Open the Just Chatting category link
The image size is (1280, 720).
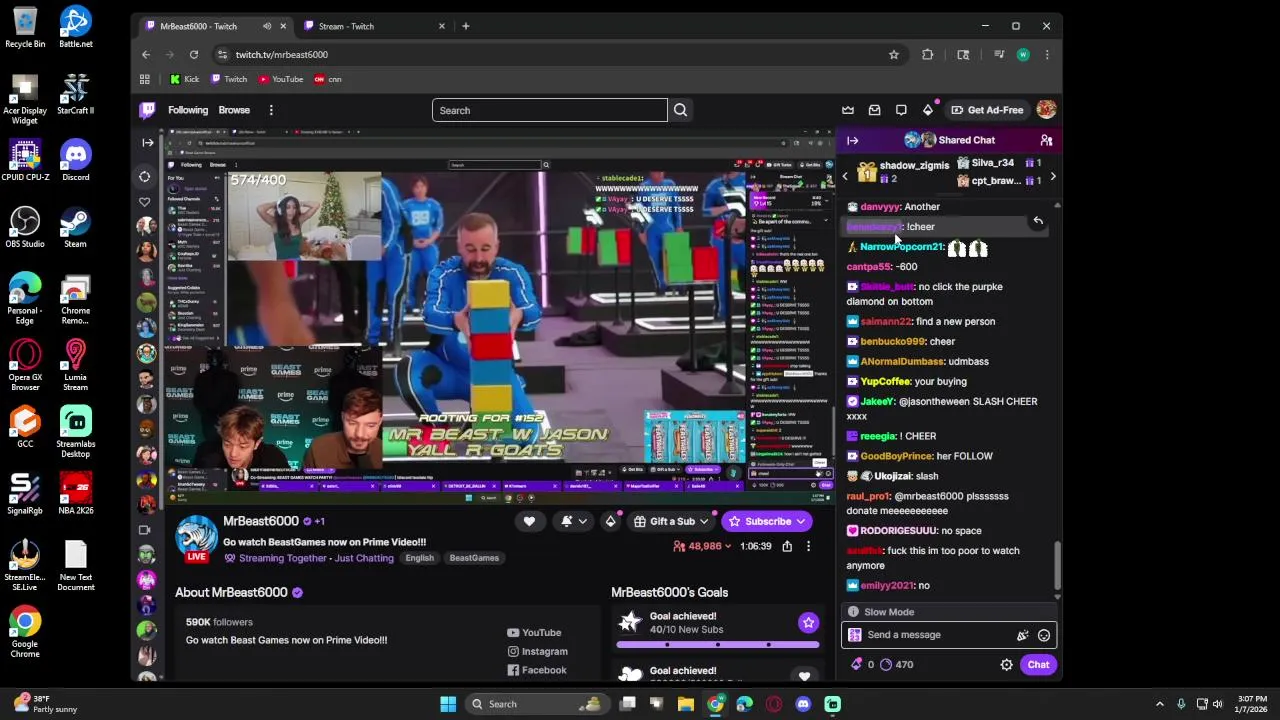tap(364, 558)
